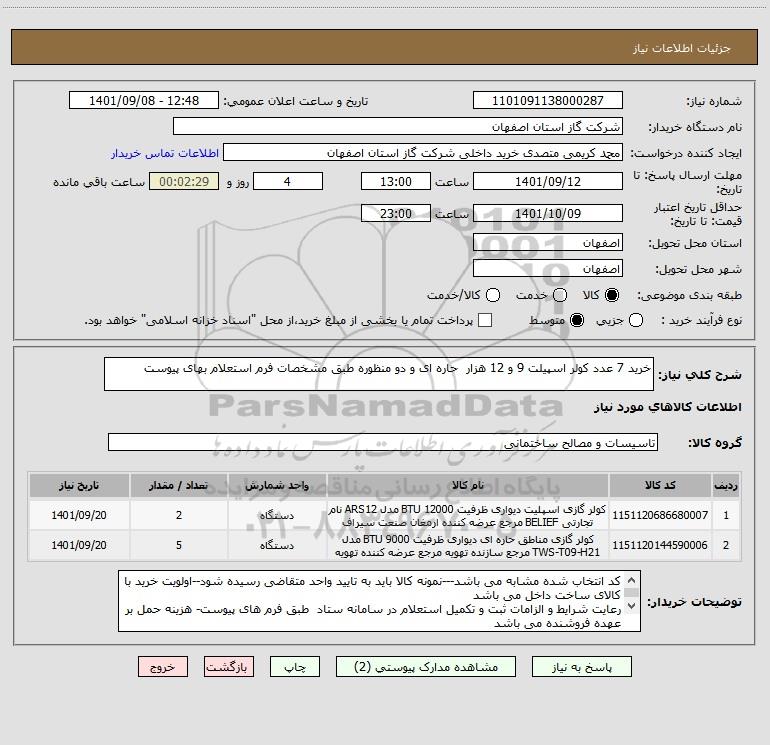Image resolution: width=770 pixels, height=745 pixels.
Task: Select item code 1151120144590006
Action: pyautogui.click(x=660, y=545)
